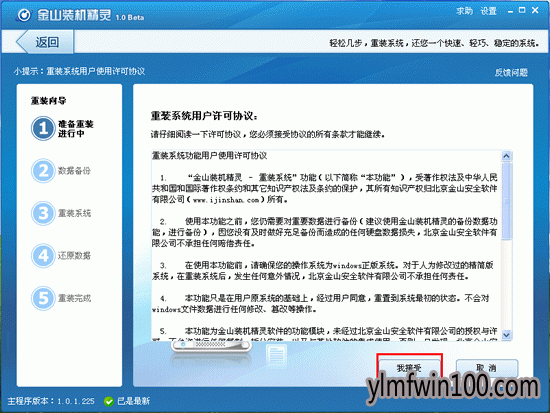The height and width of the screenshot is (413, 550).
Task: Select step 4 还原数据 circle icon
Action: coord(43,255)
